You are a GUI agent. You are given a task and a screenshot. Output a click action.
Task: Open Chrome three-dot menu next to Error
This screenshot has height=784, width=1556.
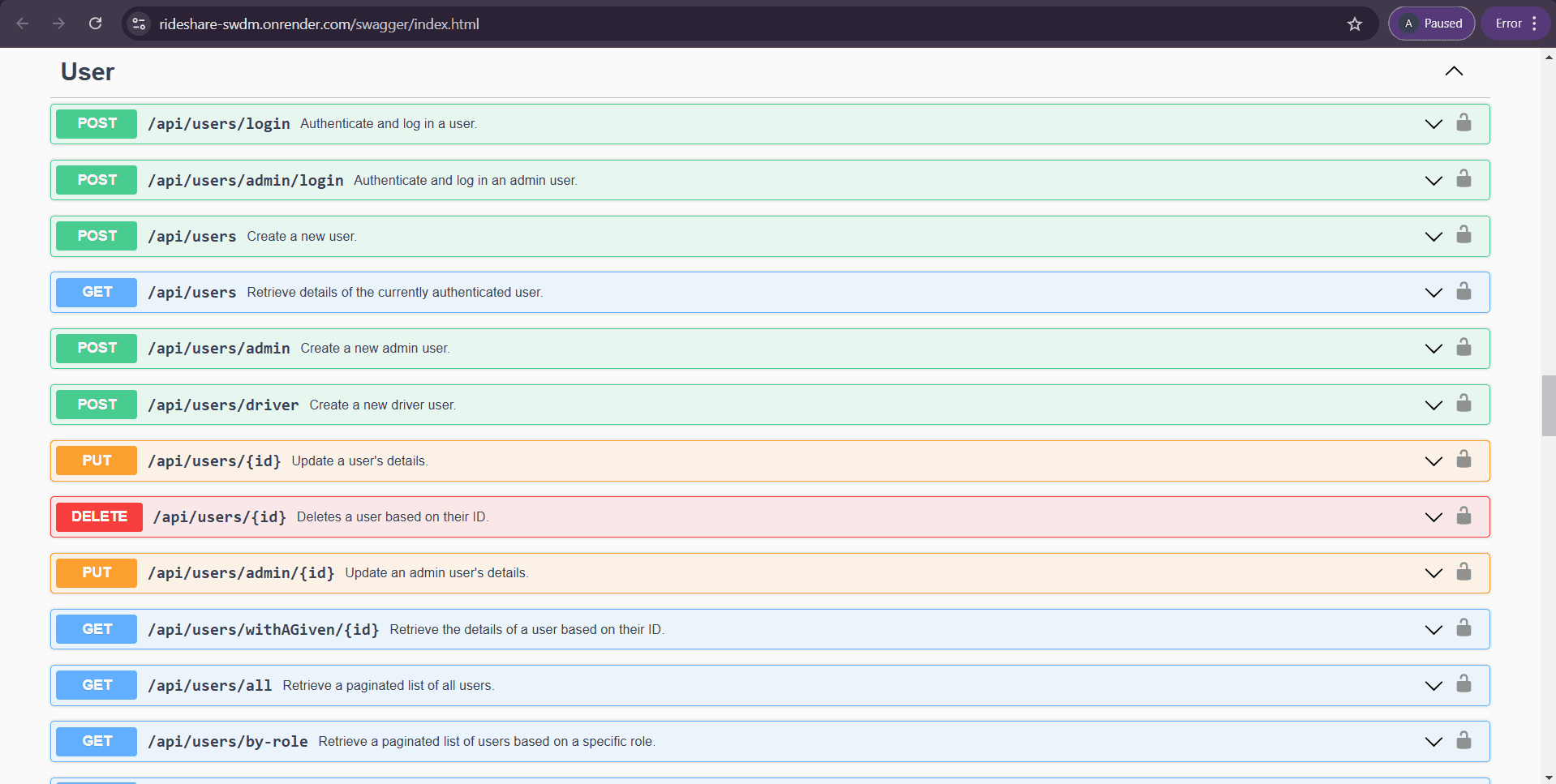tap(1534, 24)
